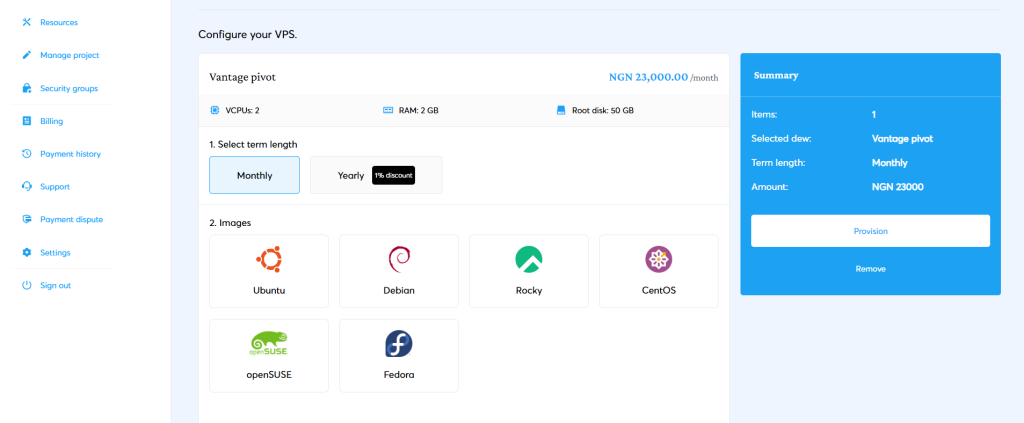Click the Sign out power icon
This screenshot has width=1024, height=423.
27,285
